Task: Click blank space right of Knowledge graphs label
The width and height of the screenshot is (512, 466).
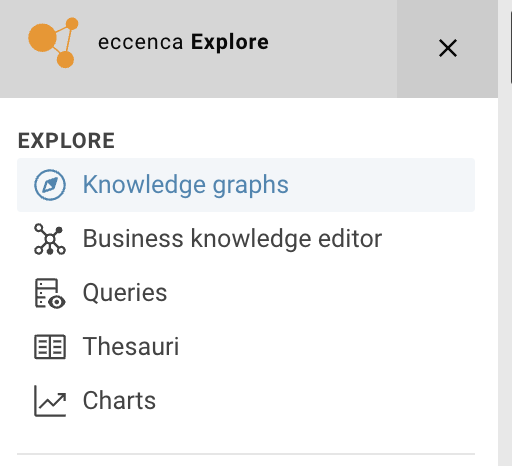Action: coord(380,185)
